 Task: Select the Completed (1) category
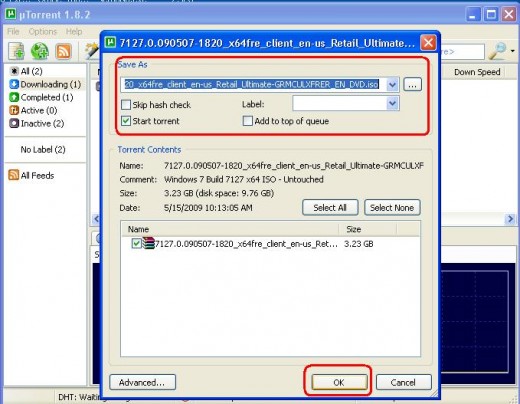point(41,97)
